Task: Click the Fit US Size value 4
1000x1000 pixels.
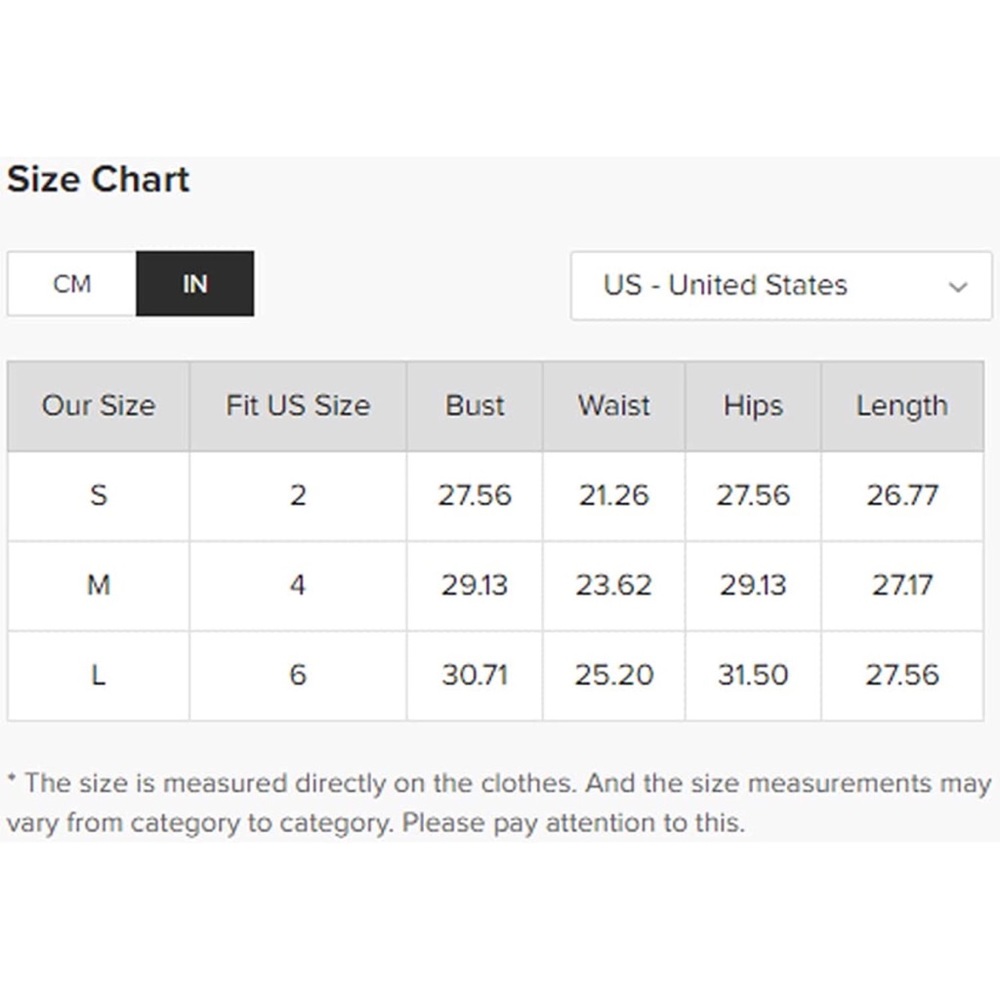Action: tap(298, 585)
